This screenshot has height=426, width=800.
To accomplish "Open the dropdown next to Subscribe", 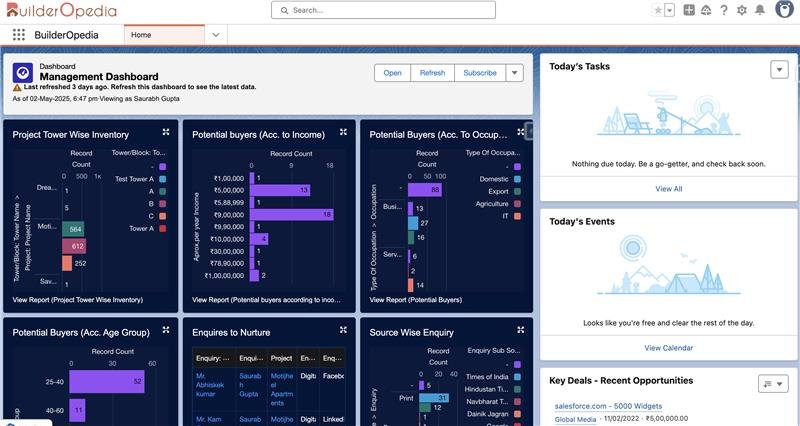I will (514, 73).
